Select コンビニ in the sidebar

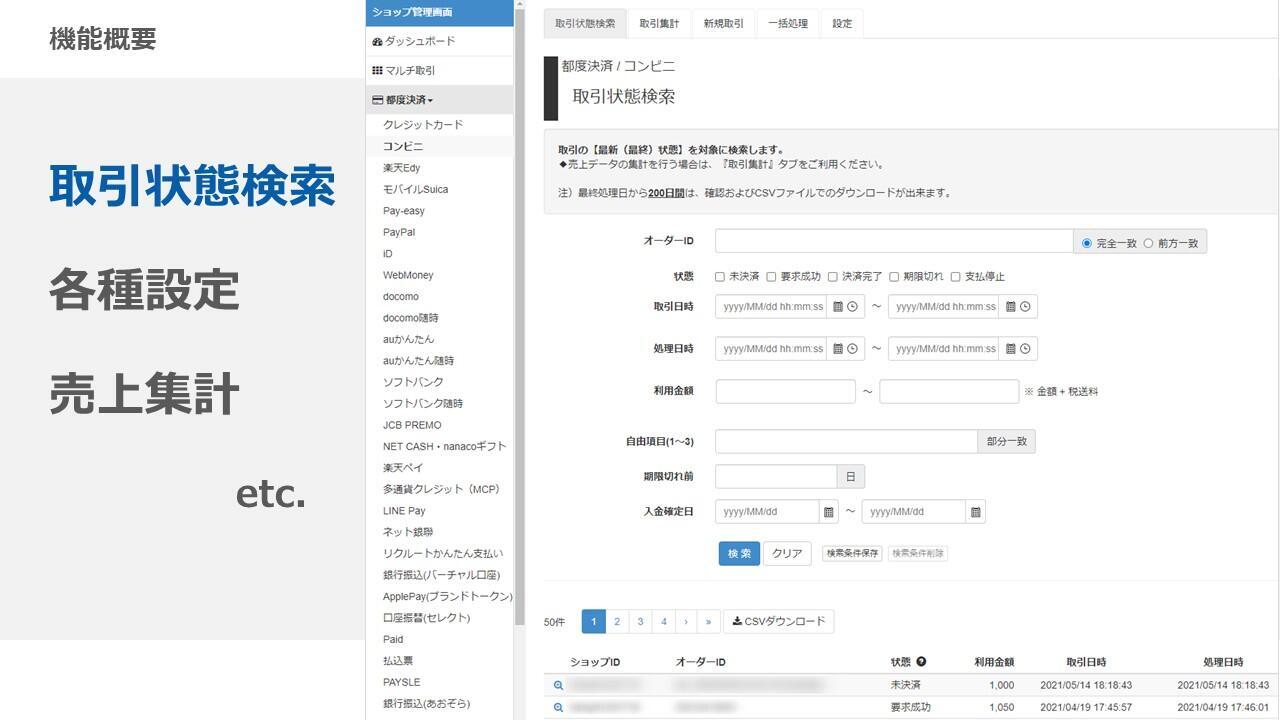[403, 146]
